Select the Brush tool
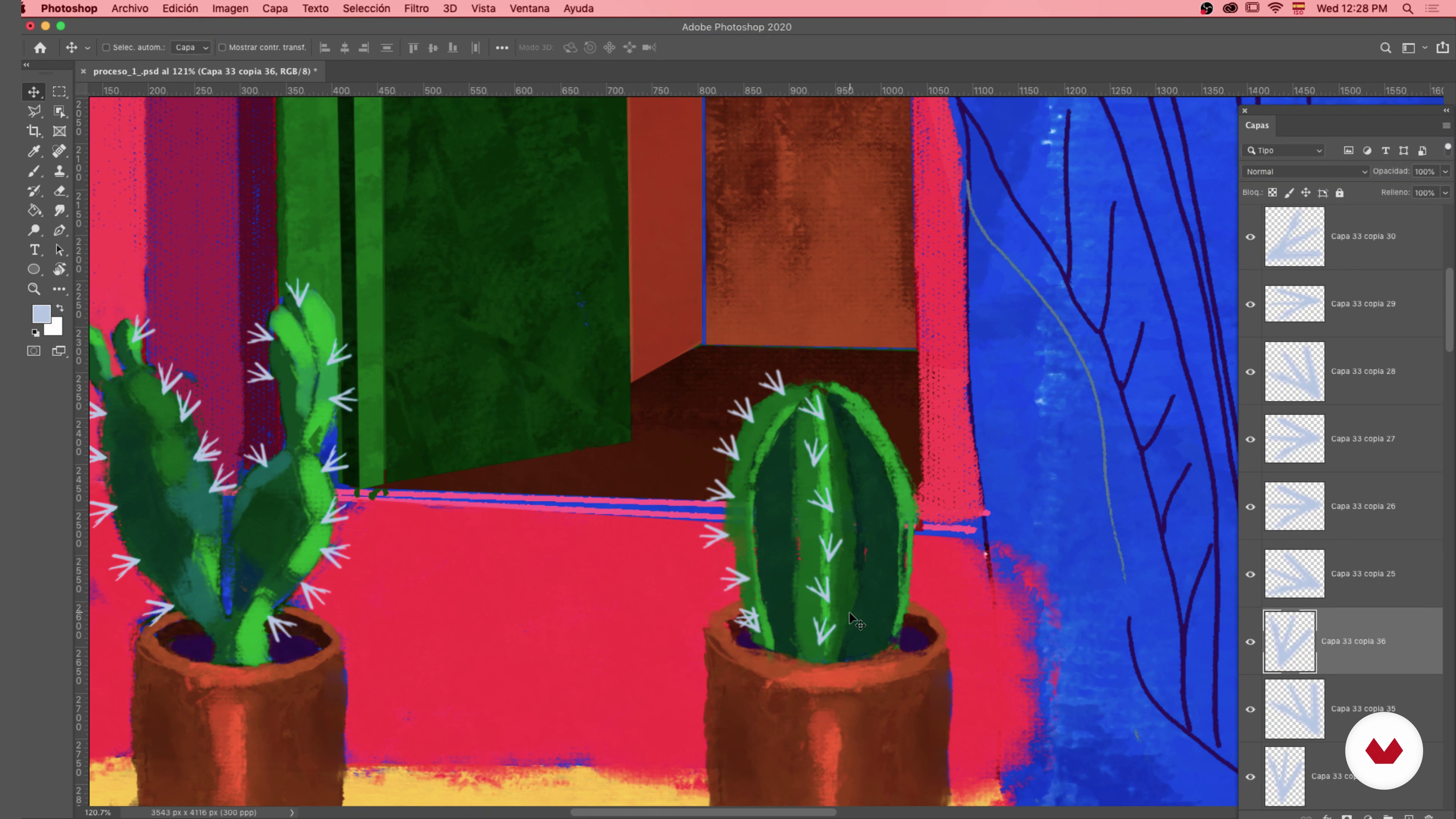The image size is (1456, 819). [34, 171]
